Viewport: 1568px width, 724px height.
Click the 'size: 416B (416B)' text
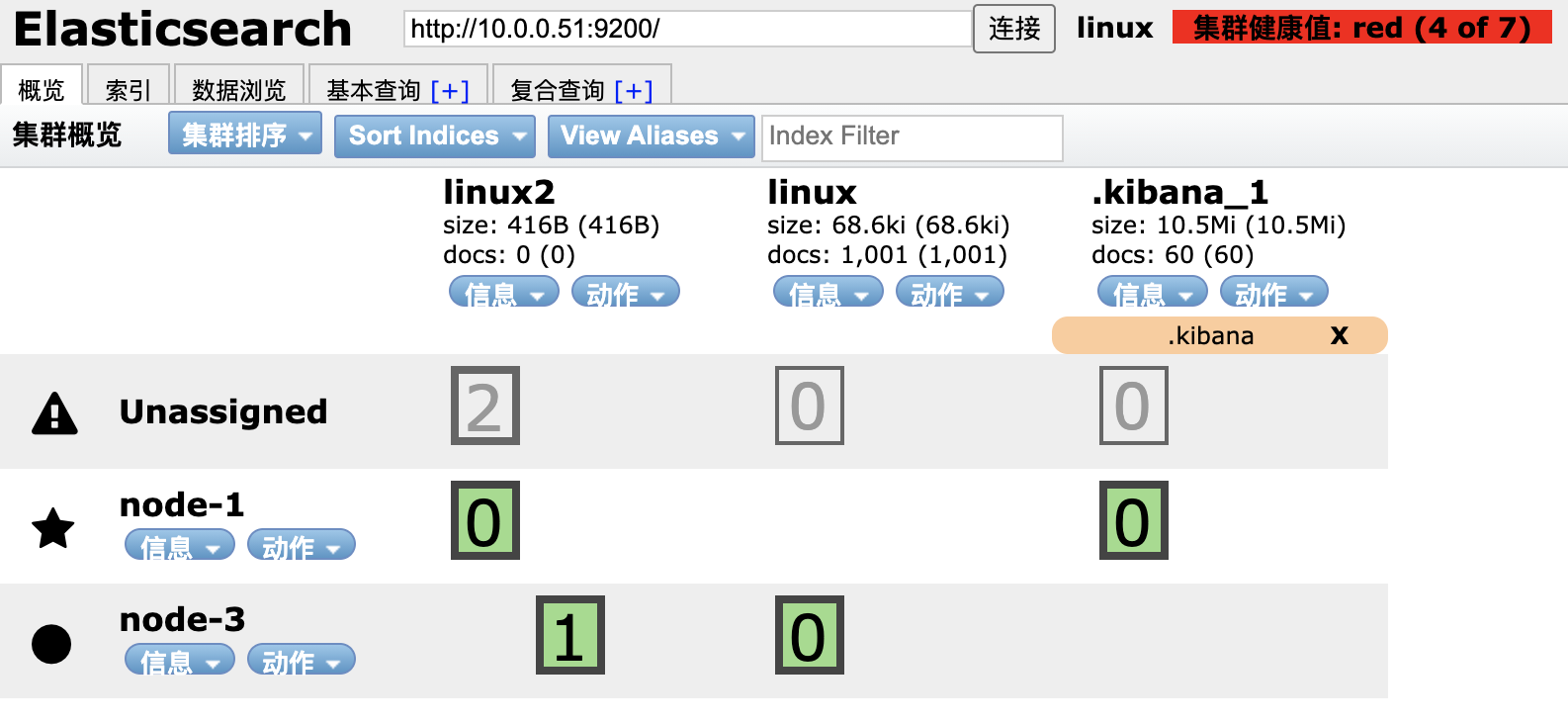click(552, 226)
